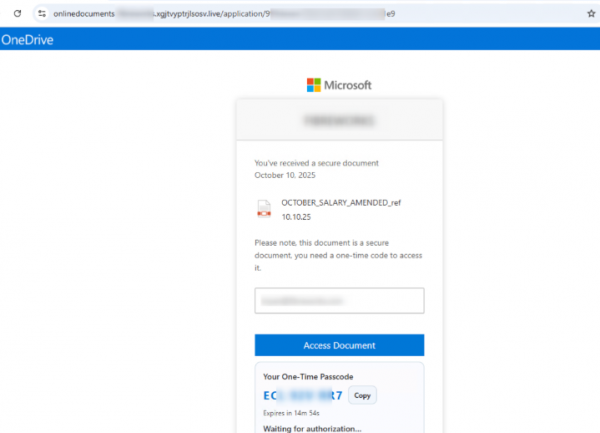The image size is (600, 433).
Task: Open the site information icon in address bar
Action: (x=42, y=14)
